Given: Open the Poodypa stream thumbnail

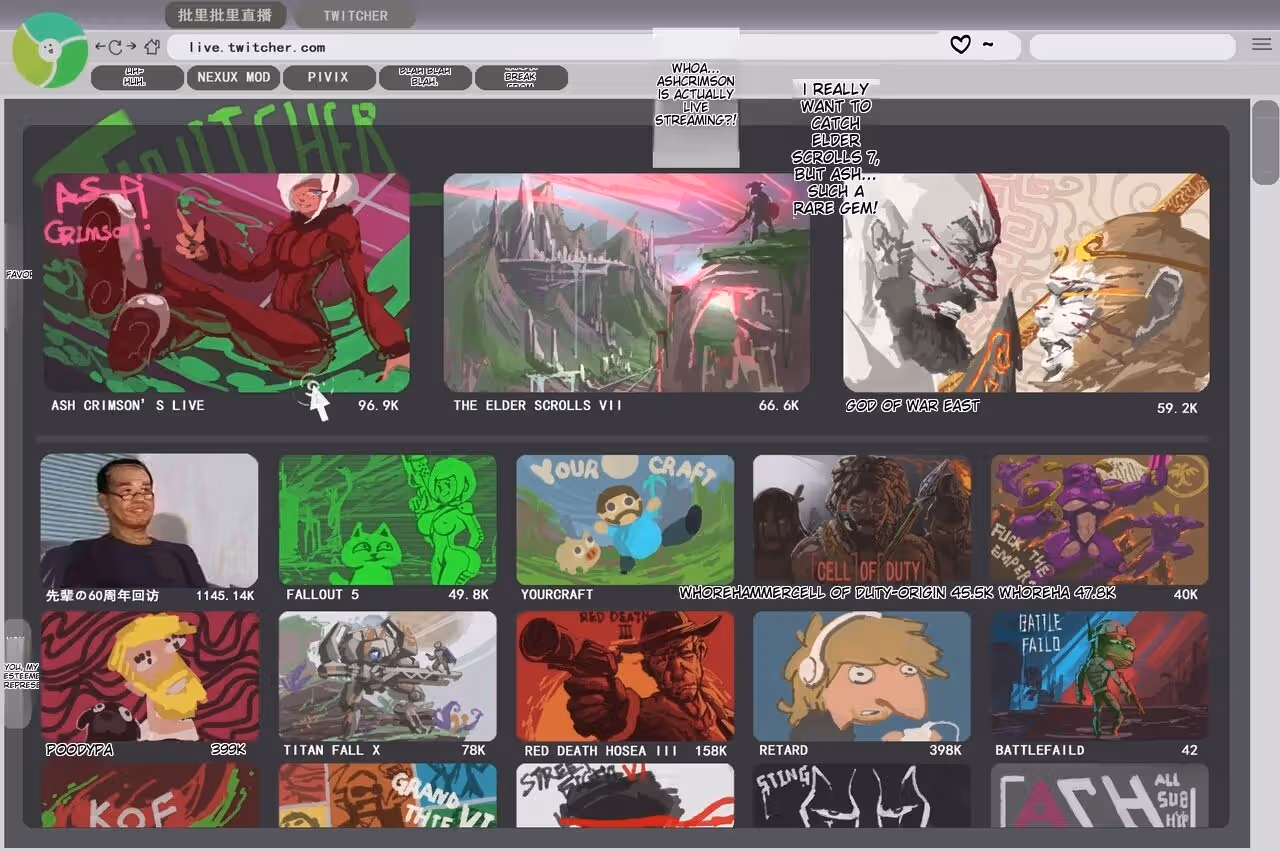Looking at the screenshot, I should tap(149, 677).
